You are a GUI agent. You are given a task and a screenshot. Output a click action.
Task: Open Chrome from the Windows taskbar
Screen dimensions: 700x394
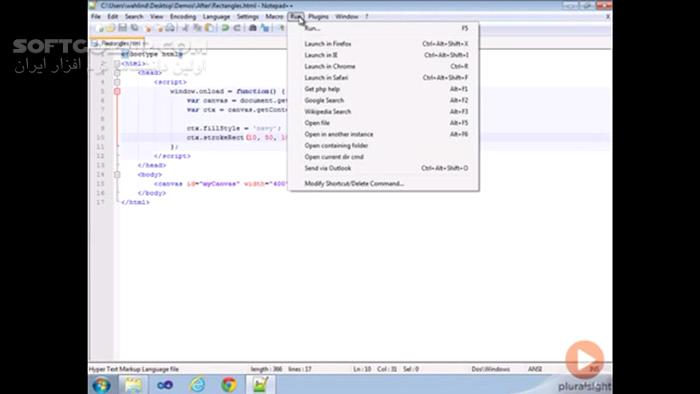coord(229,384)
